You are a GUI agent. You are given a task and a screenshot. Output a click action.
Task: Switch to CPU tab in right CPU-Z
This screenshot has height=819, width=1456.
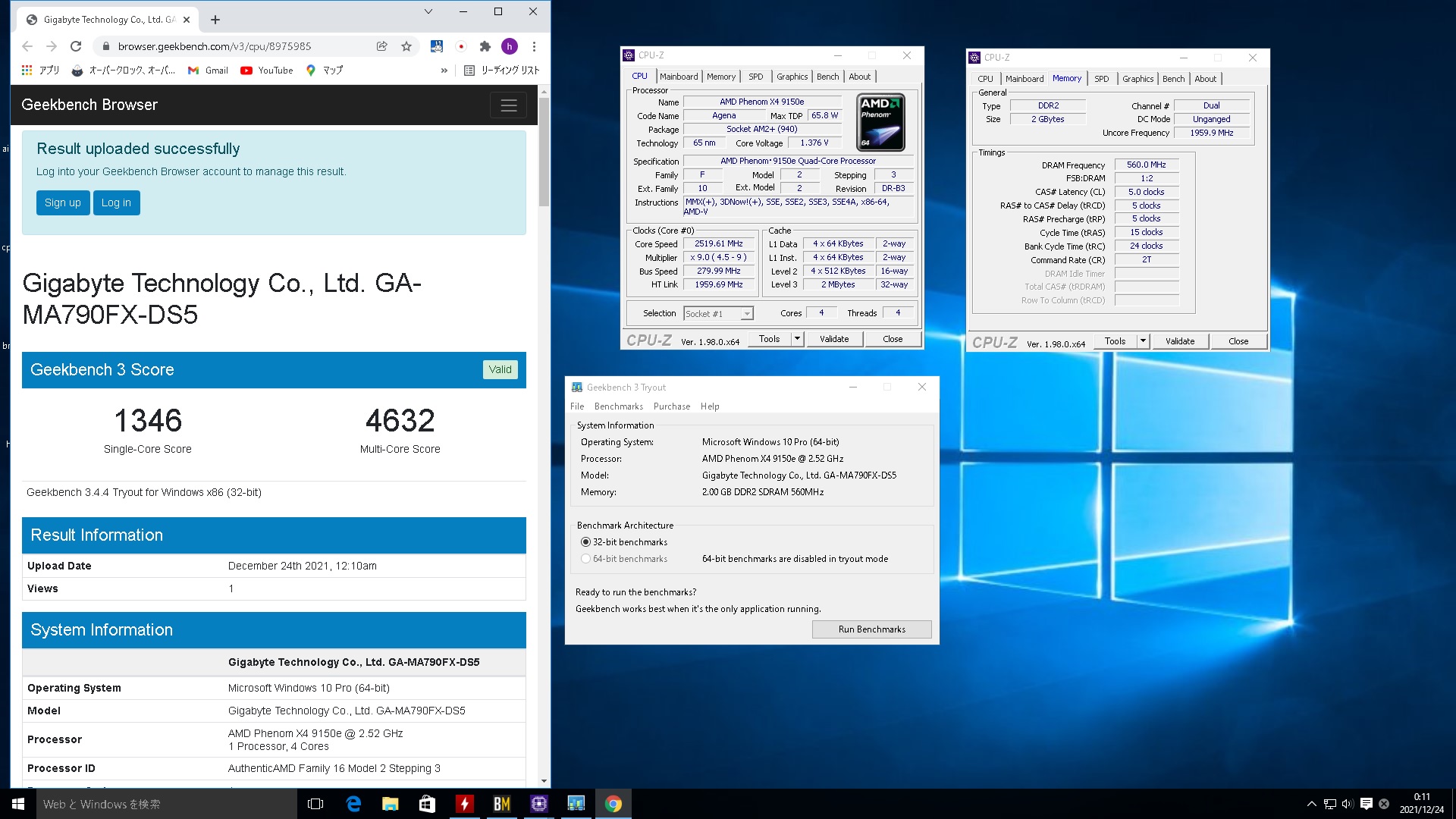pos(985,79)
